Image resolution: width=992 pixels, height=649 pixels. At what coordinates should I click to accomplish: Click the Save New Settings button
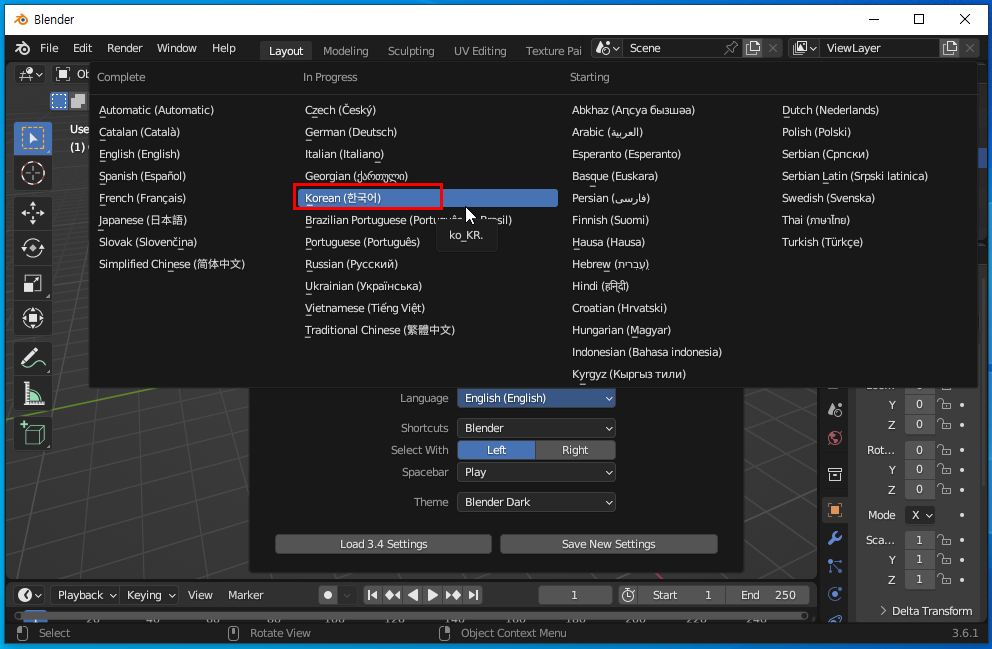coord(609,544)
